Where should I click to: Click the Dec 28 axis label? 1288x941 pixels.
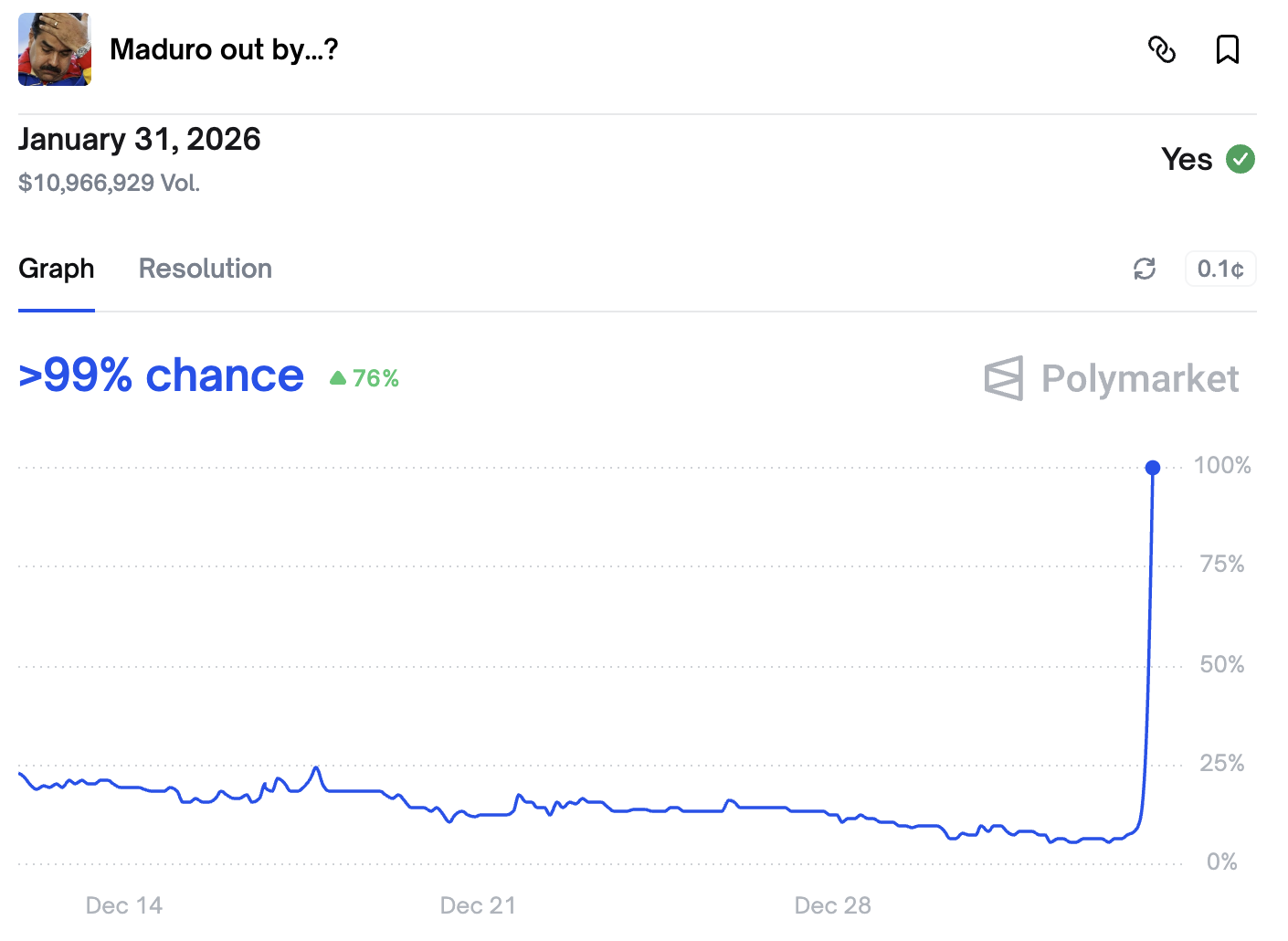(x=832, y=905)
